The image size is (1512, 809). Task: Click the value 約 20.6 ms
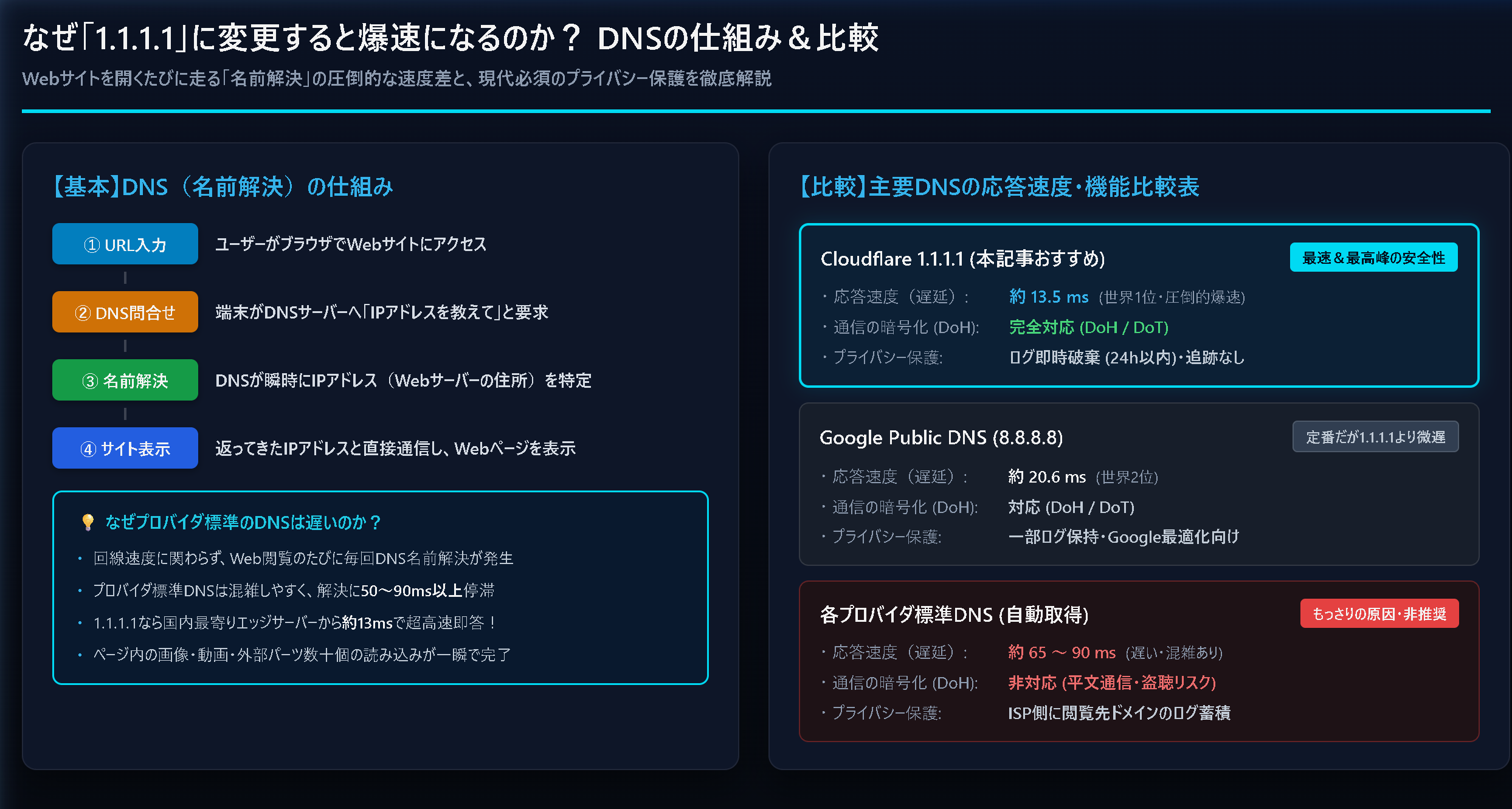(x=1046, y=477)
